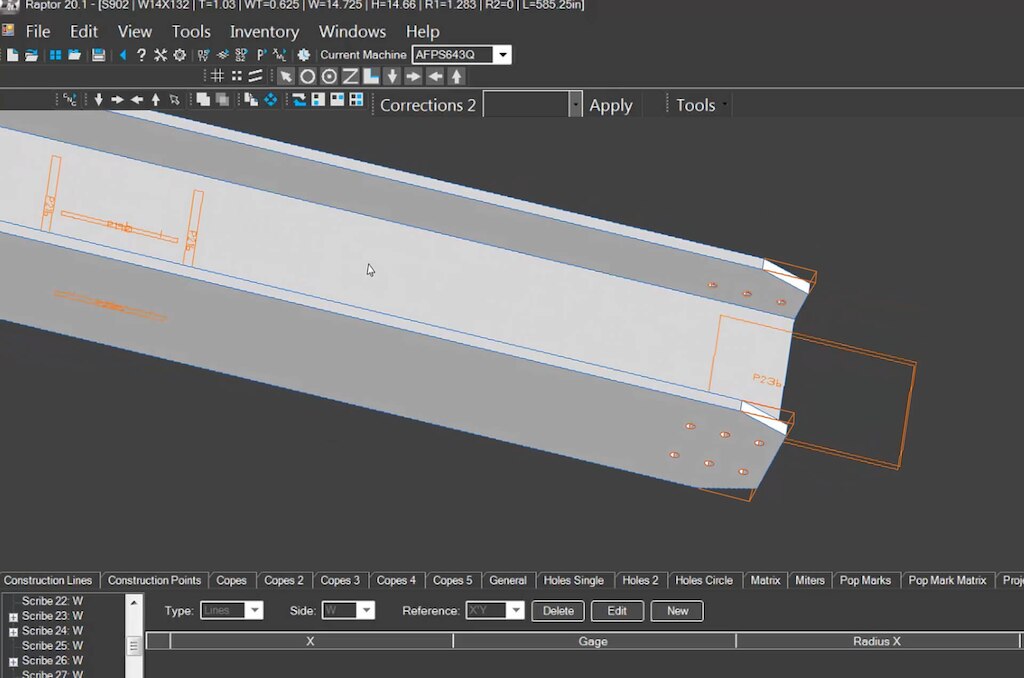Click the save floppy disk icon
Image resolution: width=1024 pixels, height=678 pixels.
[x=98, y=55]
